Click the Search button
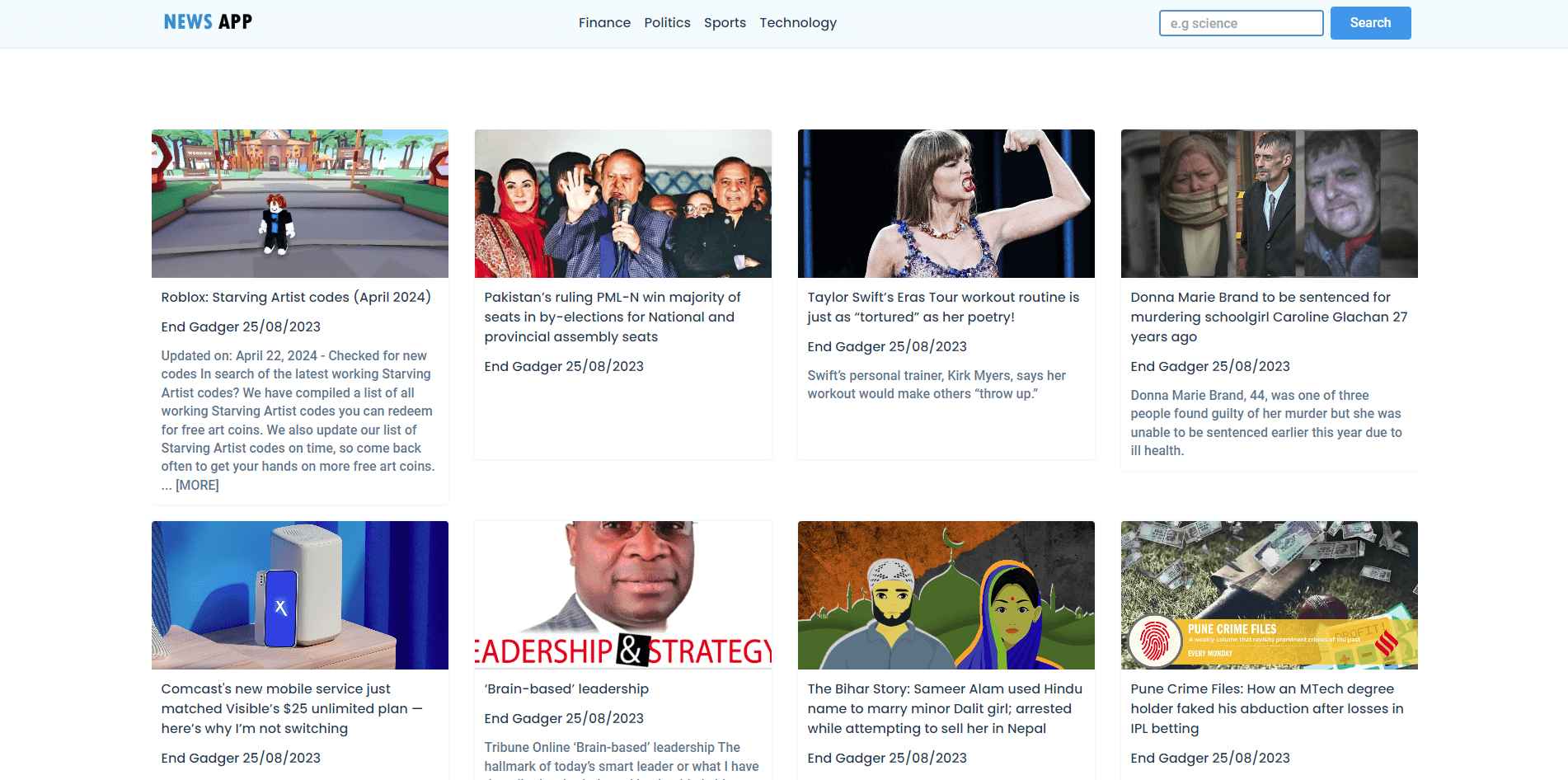The height and width of the screenshot is (780, 1568). coord(1370,22)
